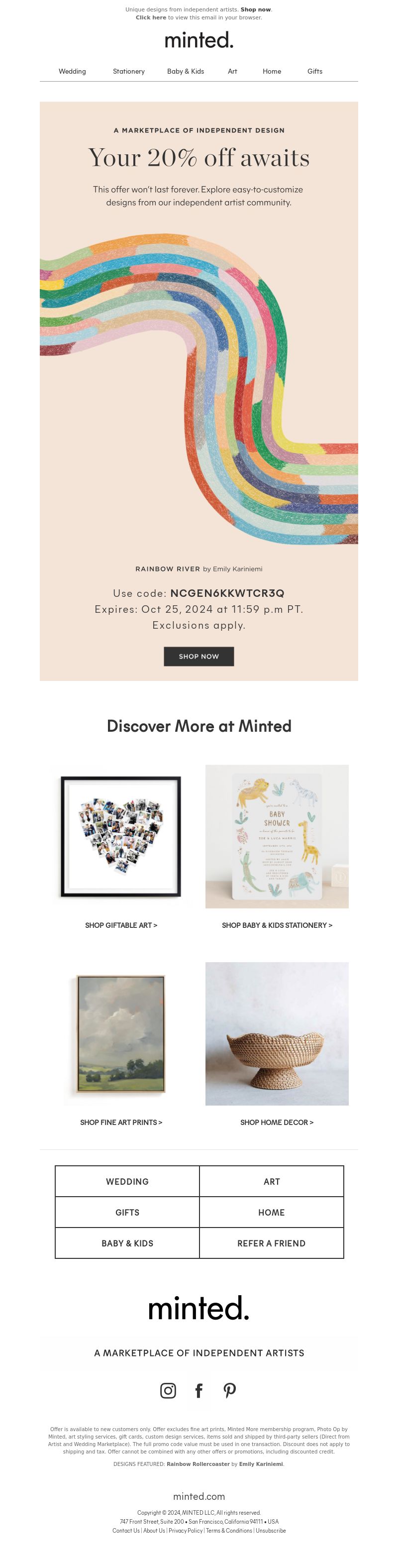Follow the SHOP FINE ART PRINTS link
The width and height of the screenshot is (398, 1568).
pyautogui.click(x=121, y=1122)
